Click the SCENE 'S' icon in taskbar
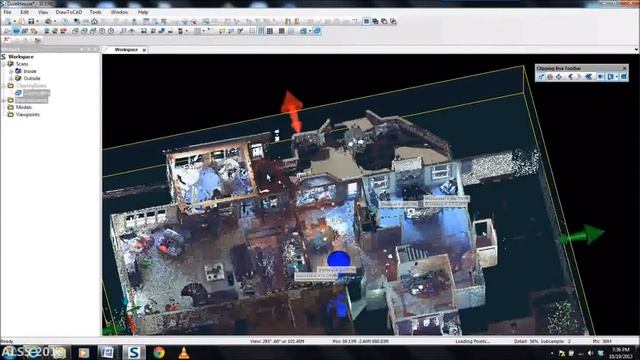The height and width of the screenshot is (360, 640). [x=133, y=352]
